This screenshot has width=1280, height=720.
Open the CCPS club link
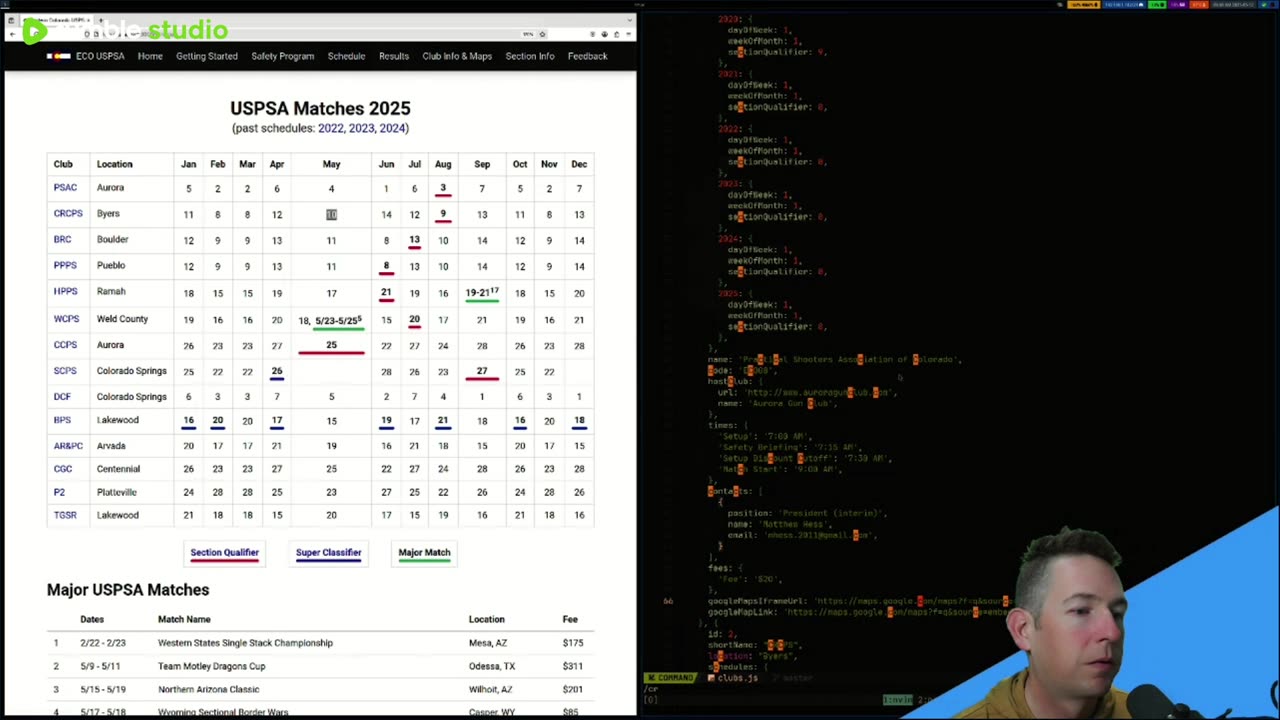click(x=65, y=345)
